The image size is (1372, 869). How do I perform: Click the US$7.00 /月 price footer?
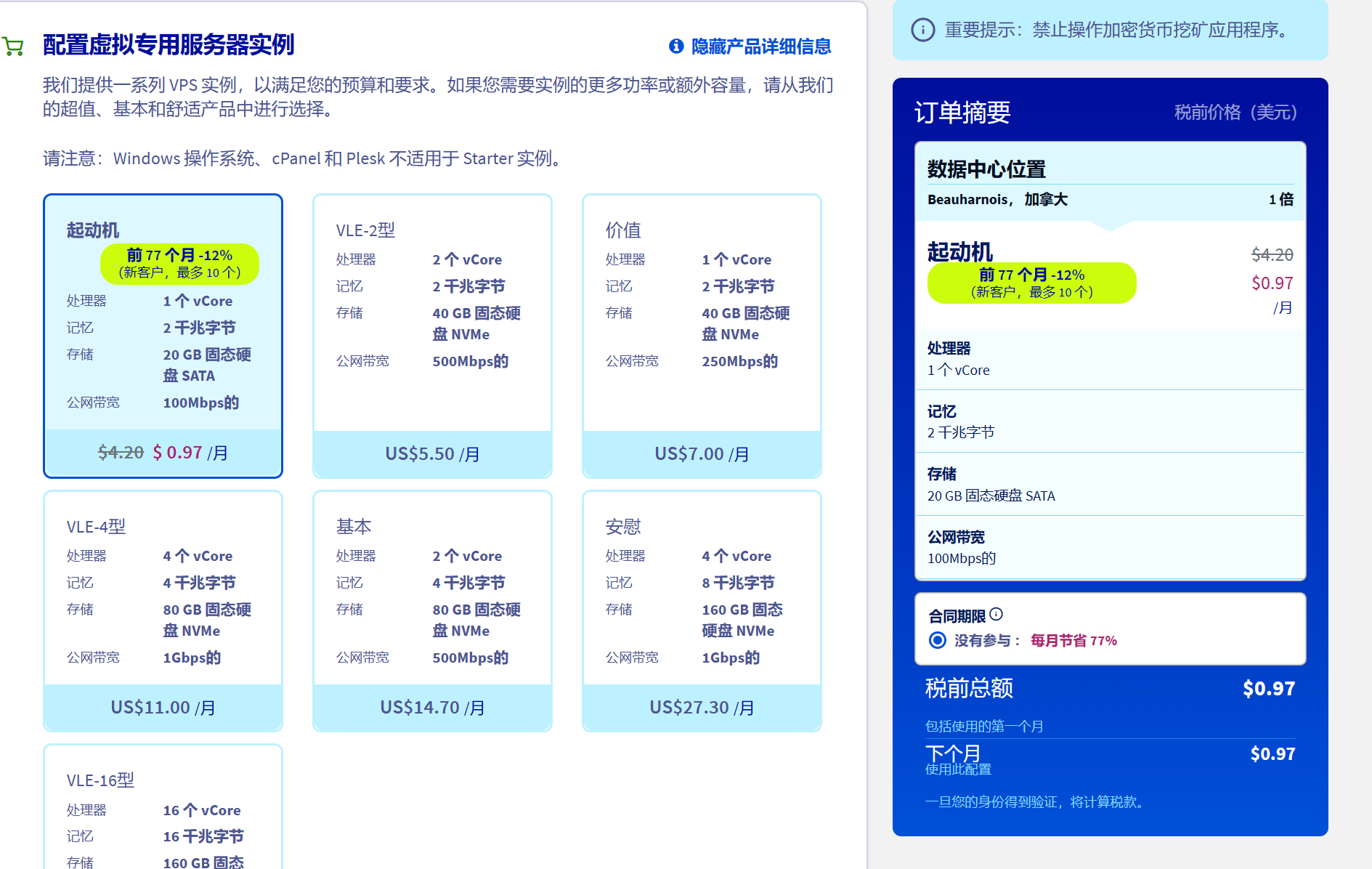[x=702, y=454]
